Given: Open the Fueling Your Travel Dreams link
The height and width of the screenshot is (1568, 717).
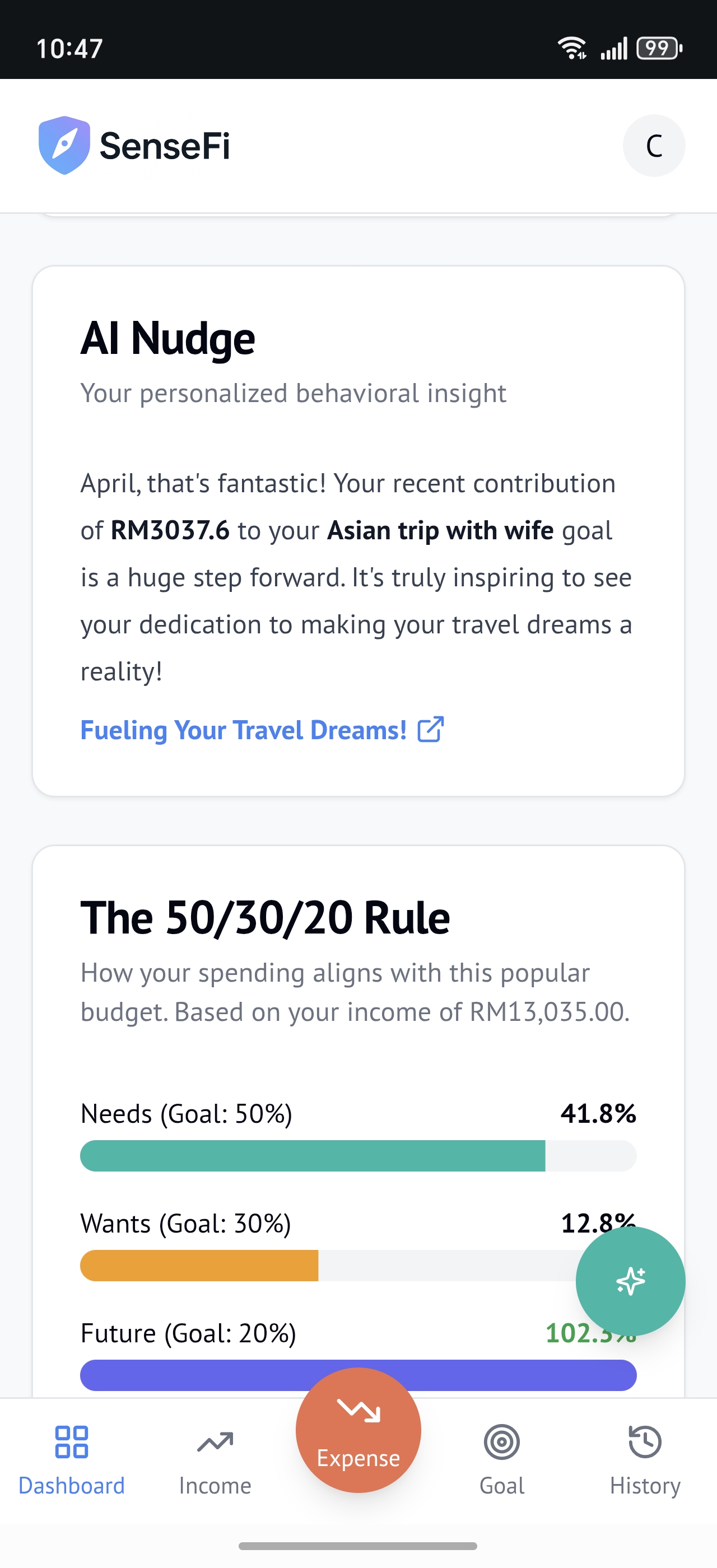Looking at the screenshot, I should point(244,730).
